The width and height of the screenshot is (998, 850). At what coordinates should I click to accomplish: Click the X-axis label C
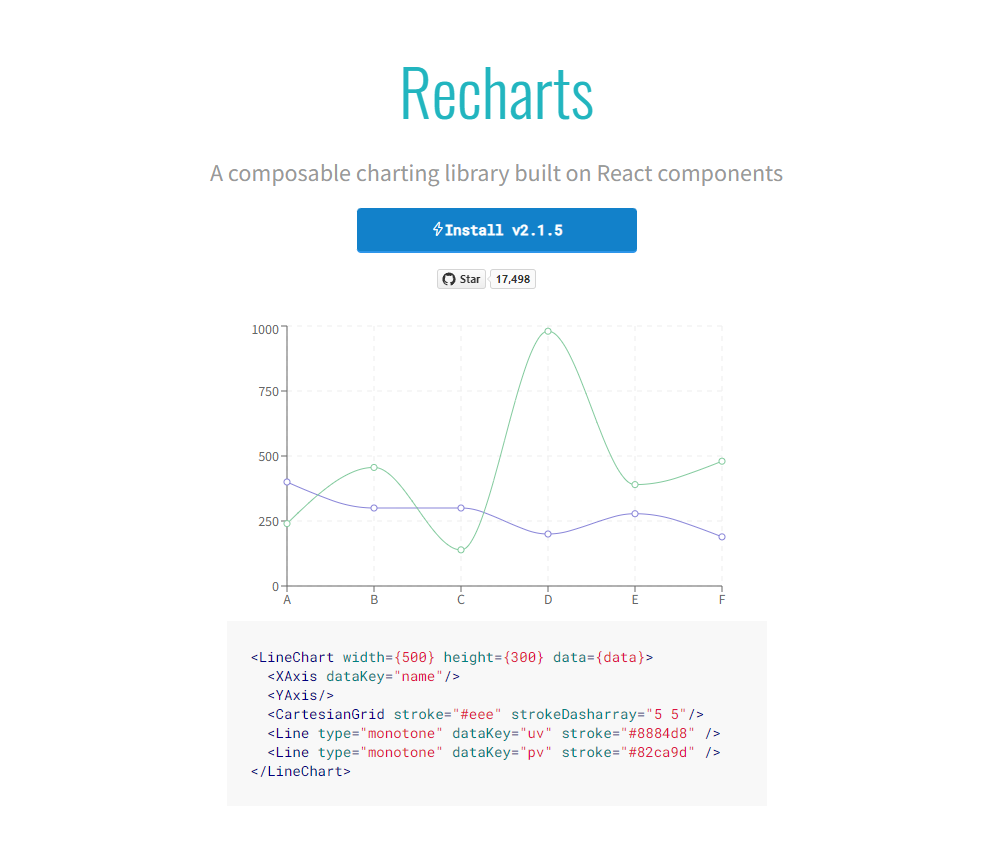point(461,600)
